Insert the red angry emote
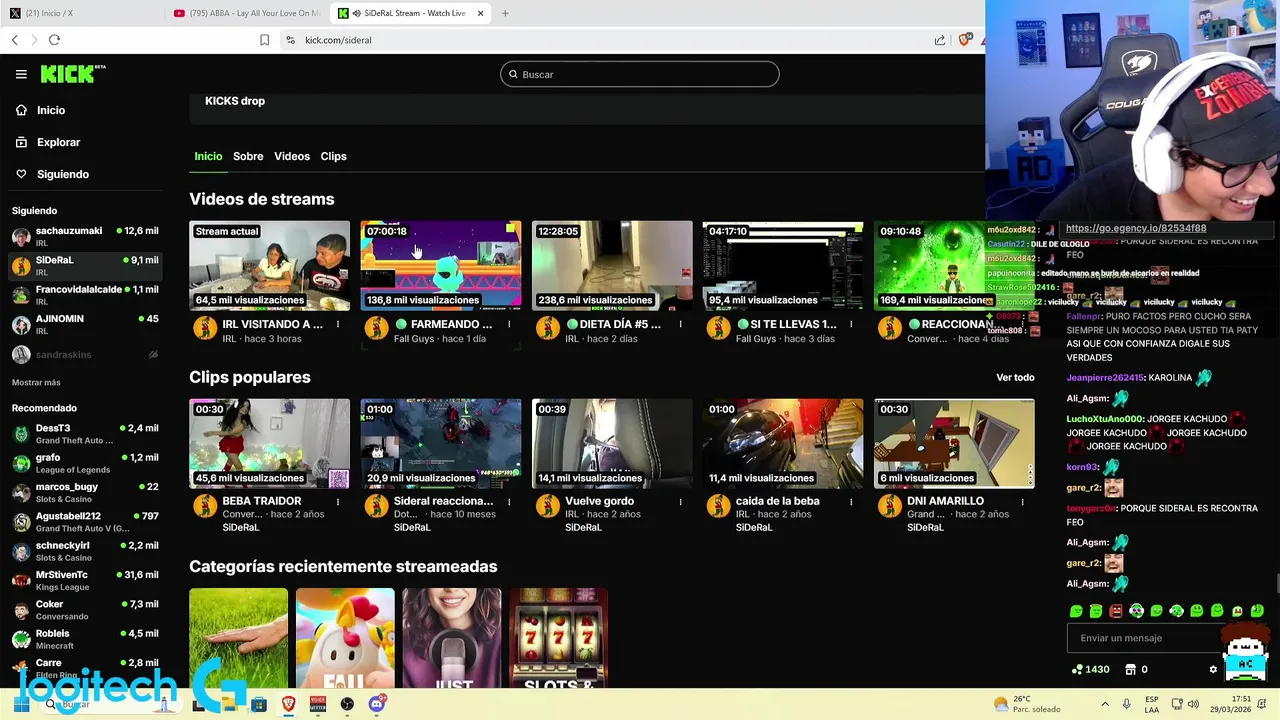 click(x=1116, y=611)
